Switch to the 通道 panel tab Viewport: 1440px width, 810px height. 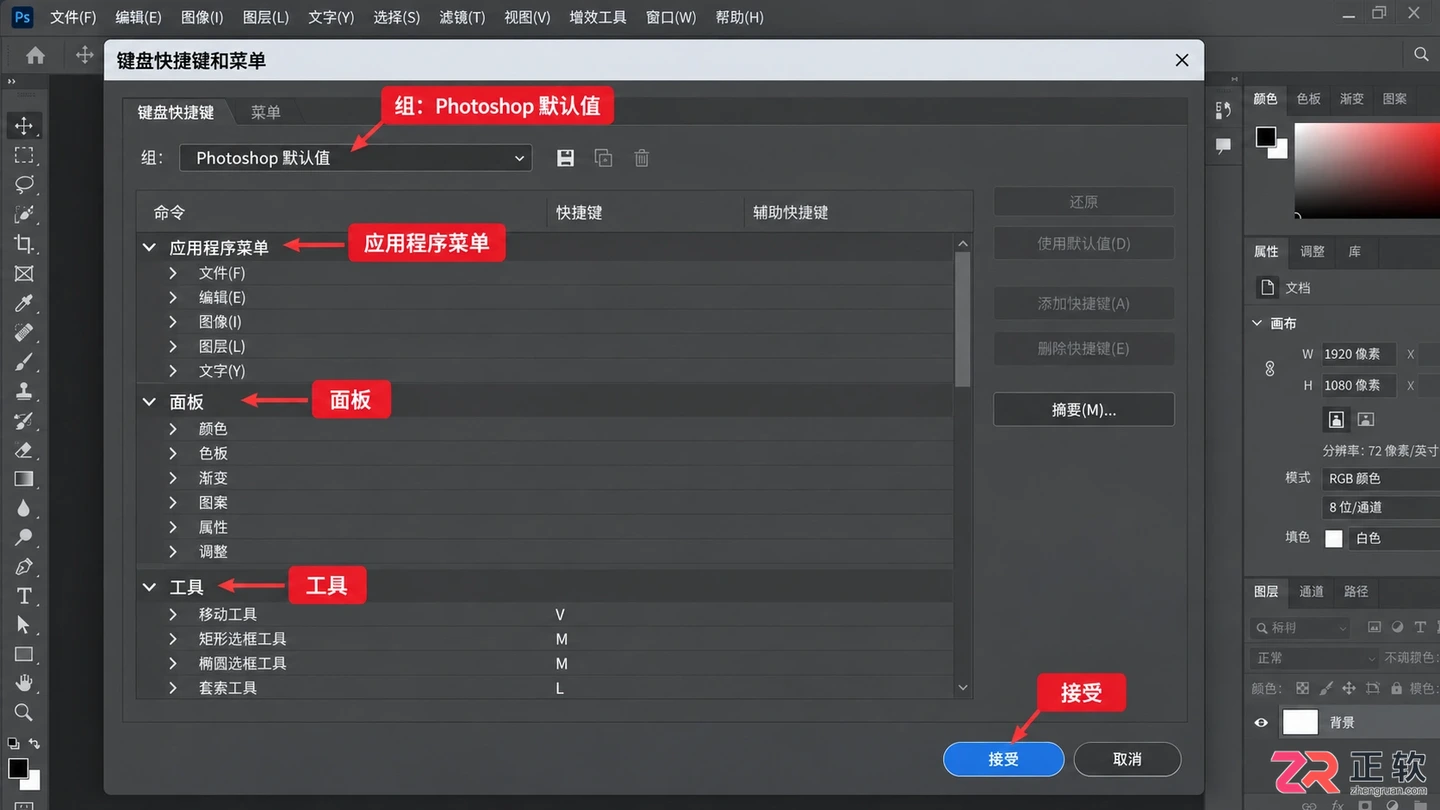[1311, 591]
